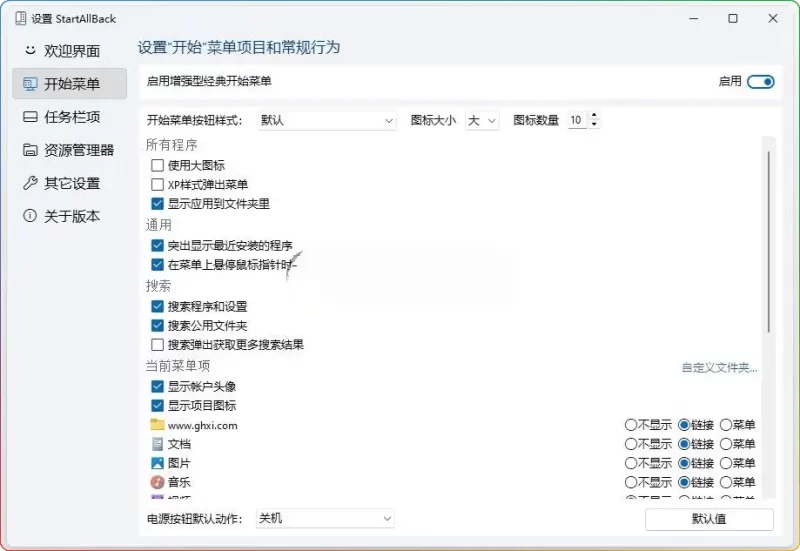
Task: Toggle the 启用 enhanced start menu switch
Action: point(761,82)
